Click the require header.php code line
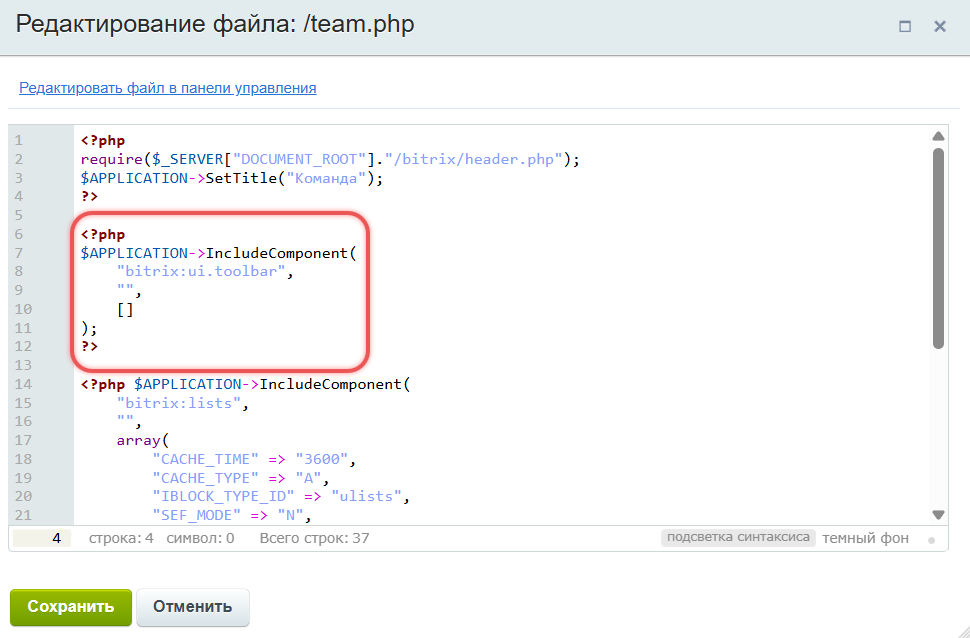 330,160
